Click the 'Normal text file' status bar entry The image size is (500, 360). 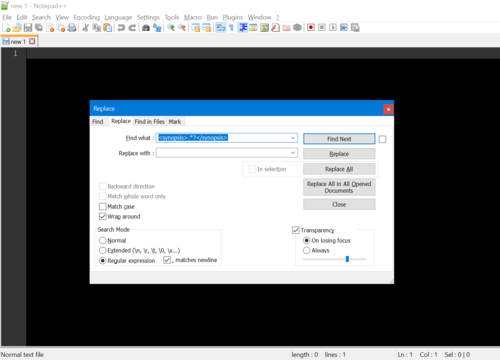[22, 355]
